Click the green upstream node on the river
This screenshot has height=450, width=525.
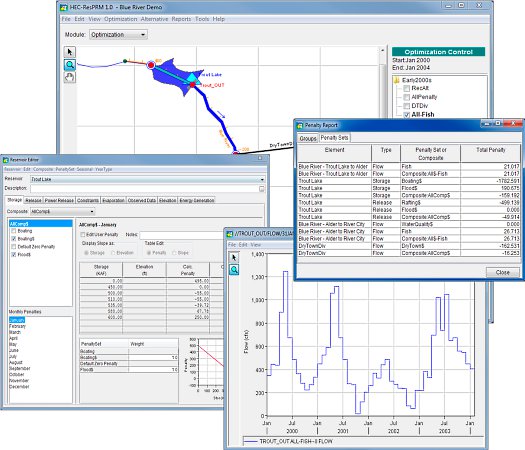125,61
